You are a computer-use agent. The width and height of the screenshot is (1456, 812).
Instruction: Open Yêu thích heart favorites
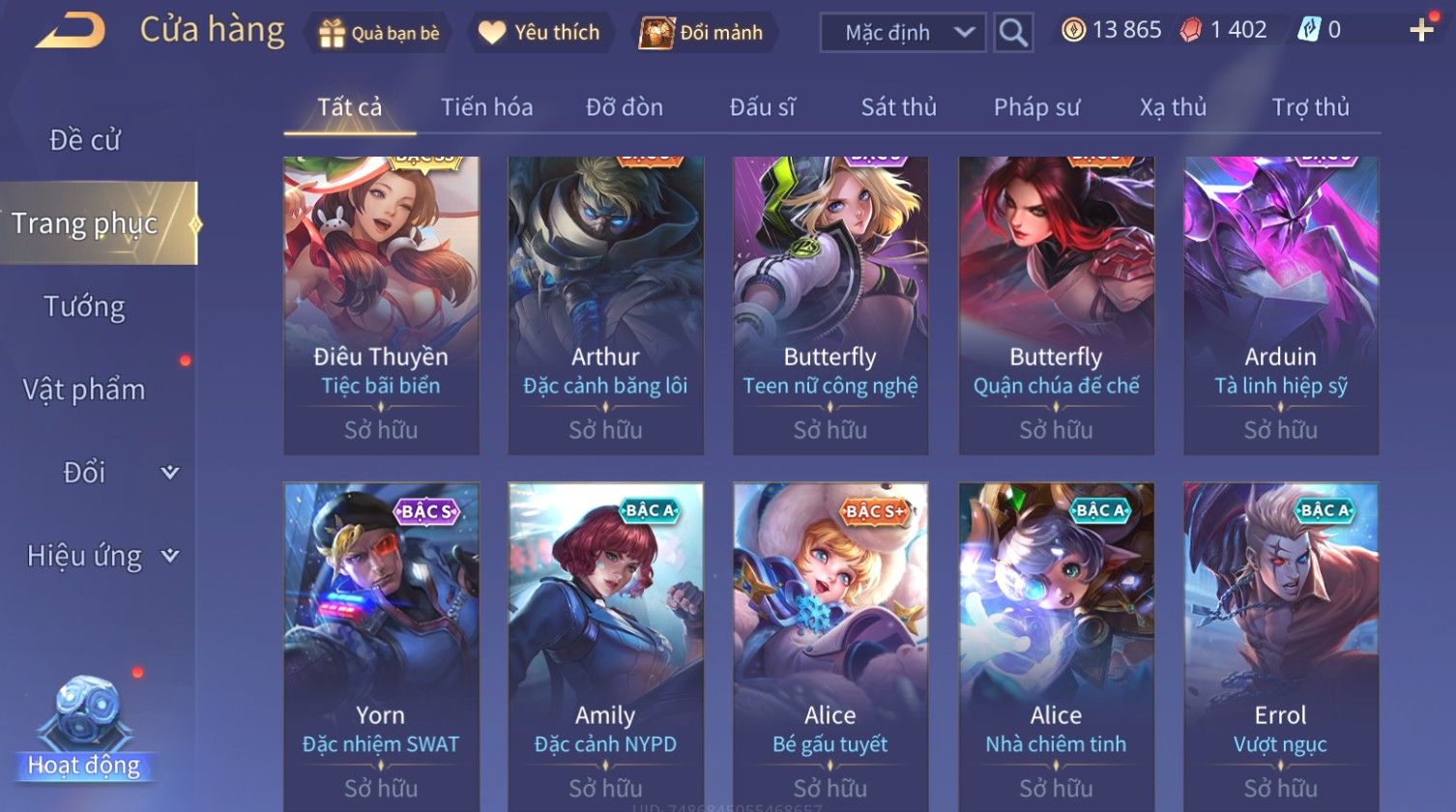492,33
